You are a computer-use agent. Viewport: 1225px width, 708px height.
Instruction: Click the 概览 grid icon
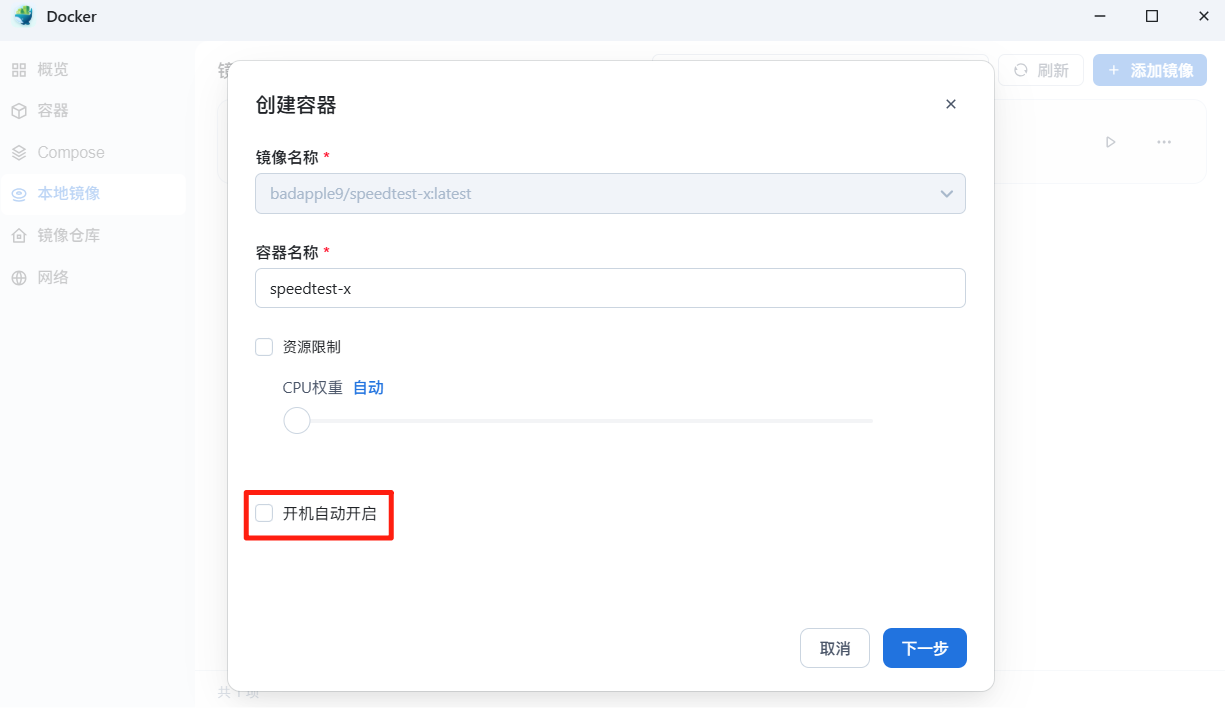(x=19, y=69)
